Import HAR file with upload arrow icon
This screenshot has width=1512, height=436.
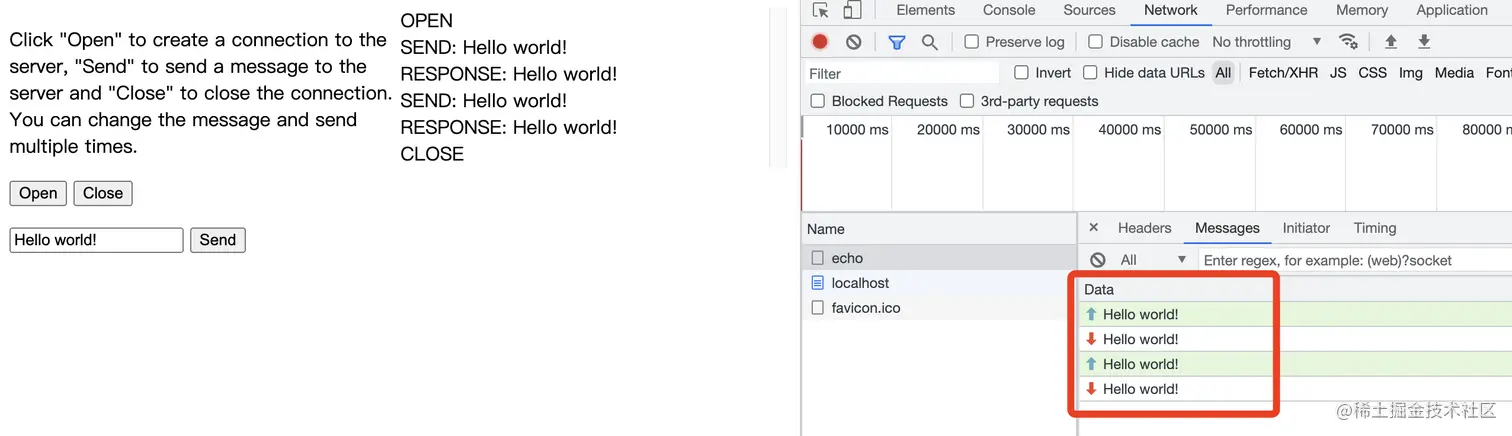coord(1390,42)
